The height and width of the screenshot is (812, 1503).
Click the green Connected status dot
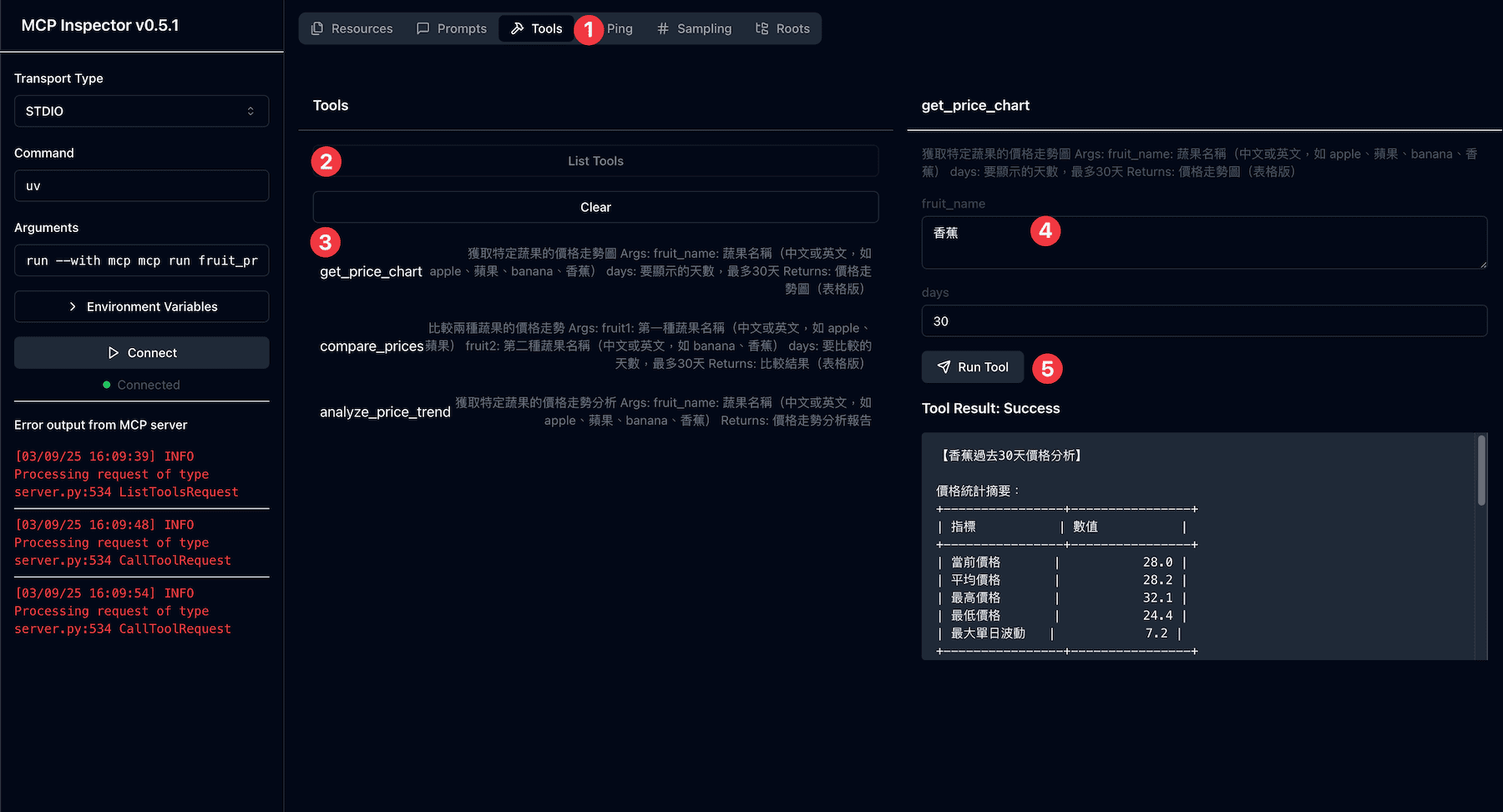106,385
